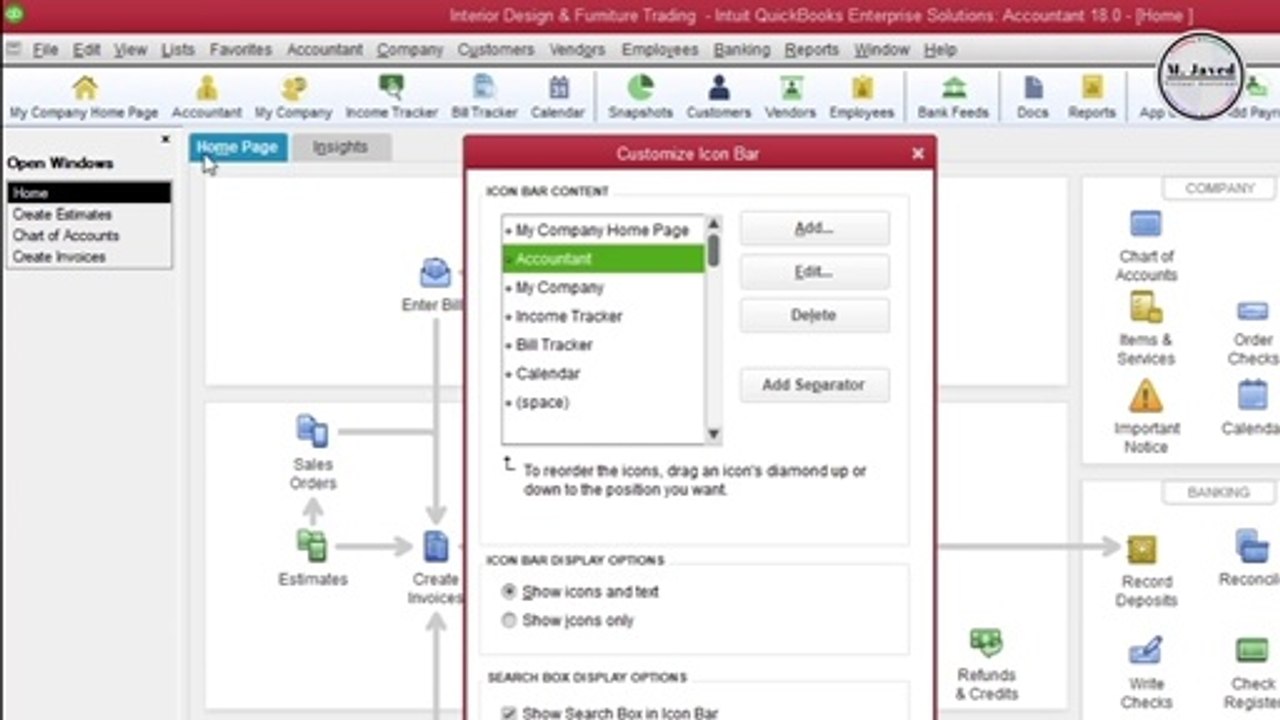Open the Banking menu
Screen dimensions: 1280x720
pos(742,49)
